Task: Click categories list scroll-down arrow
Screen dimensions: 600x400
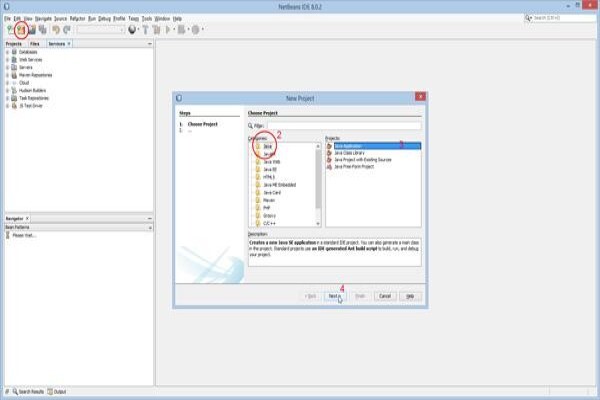Action: point(318,224)
